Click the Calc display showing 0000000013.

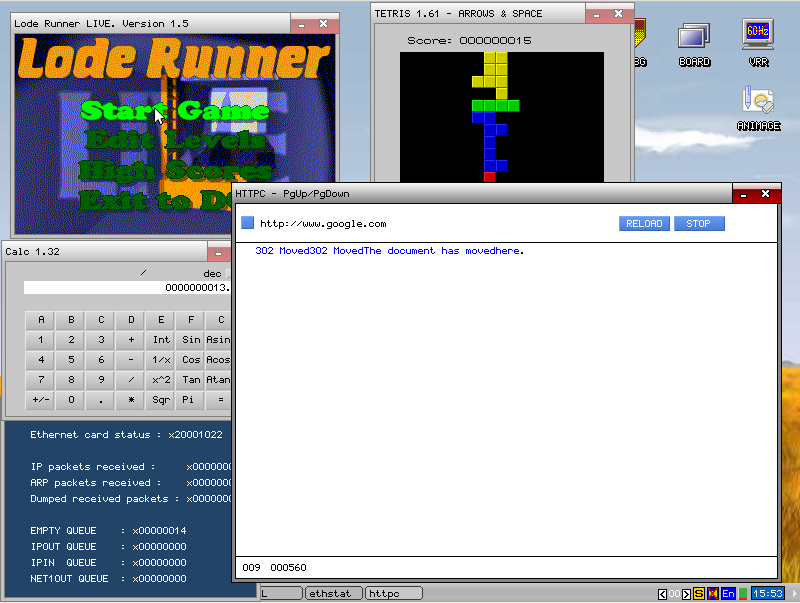point(127,288)
